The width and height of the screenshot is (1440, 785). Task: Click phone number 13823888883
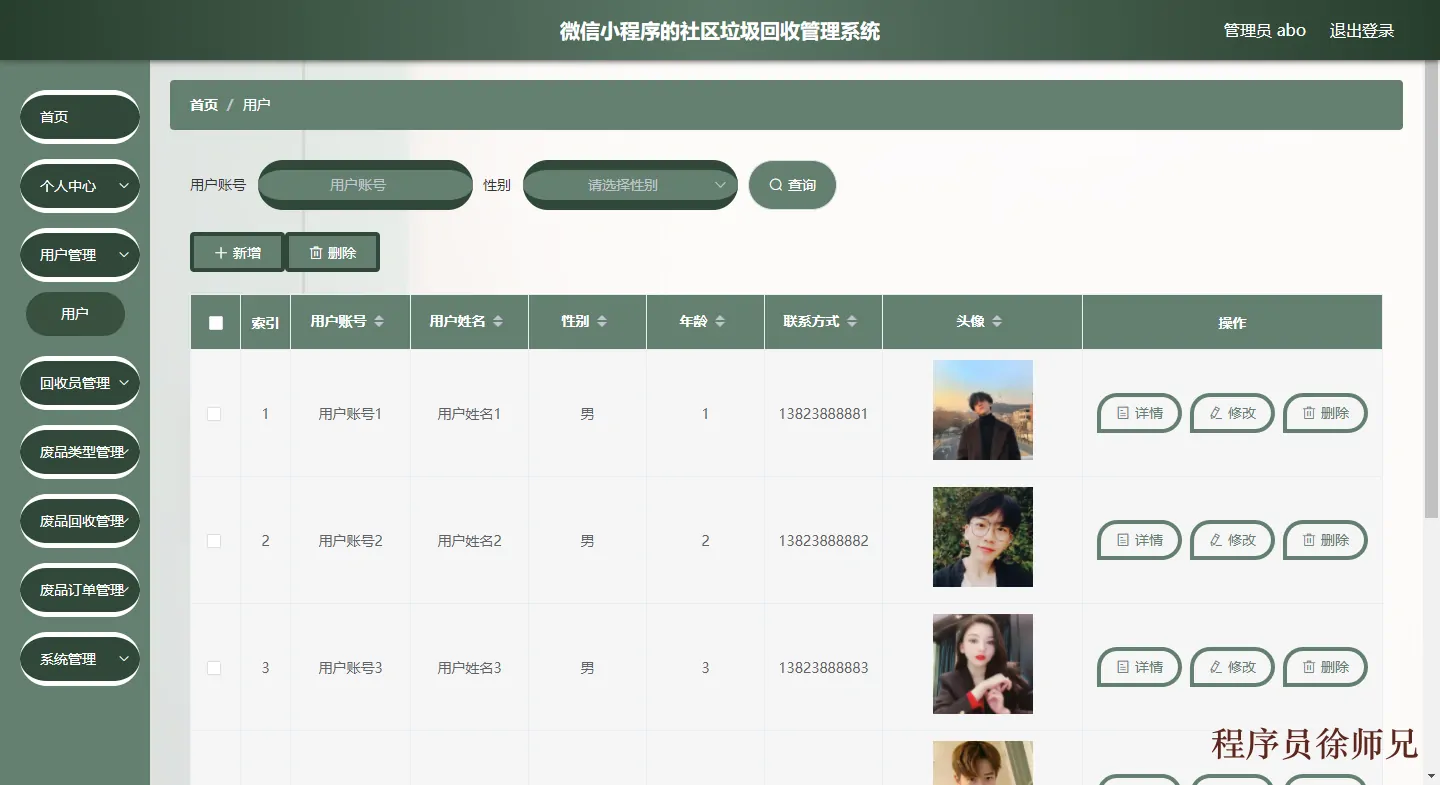[823, 668]
